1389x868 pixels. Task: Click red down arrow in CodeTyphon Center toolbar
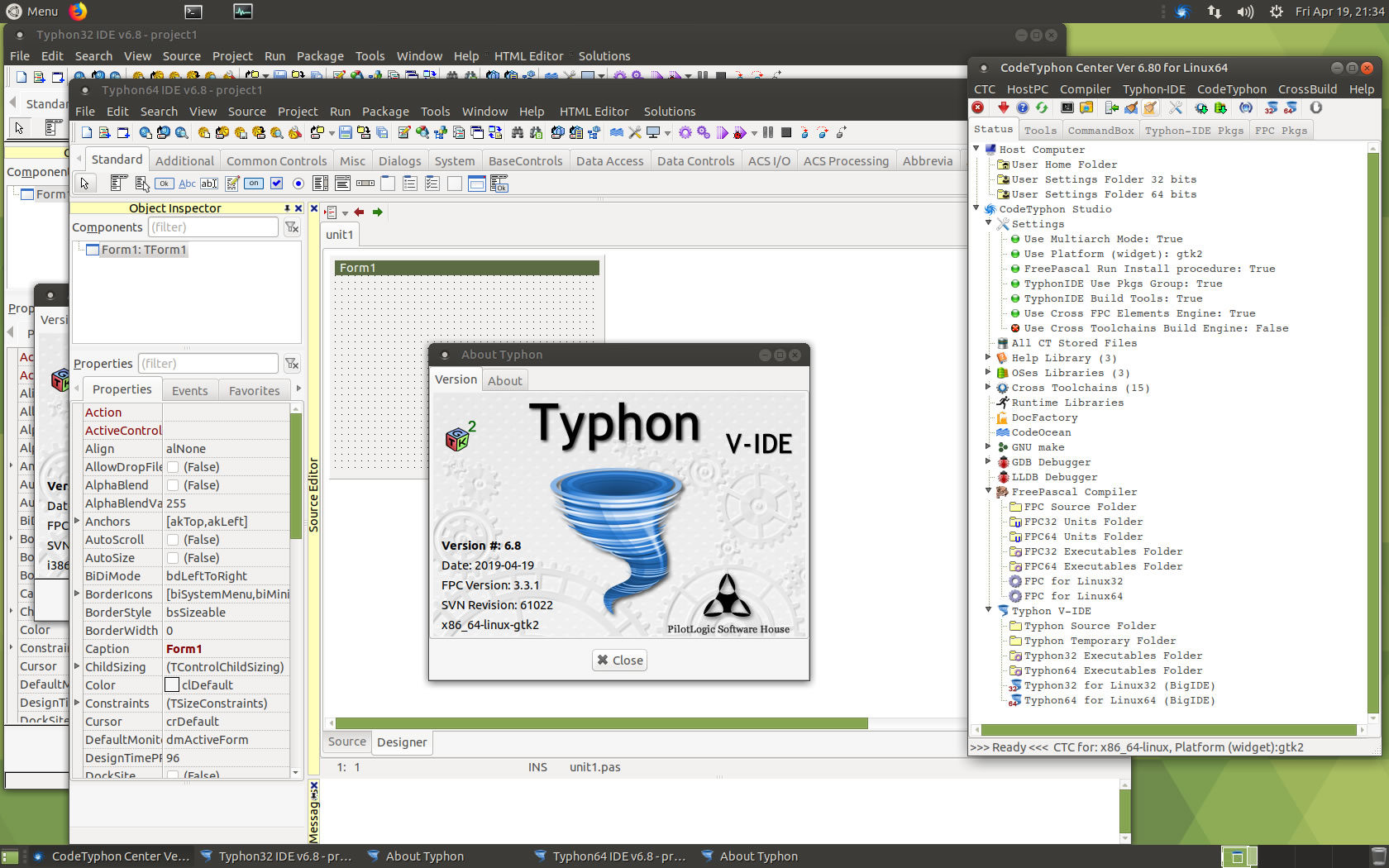point(1004,107)
